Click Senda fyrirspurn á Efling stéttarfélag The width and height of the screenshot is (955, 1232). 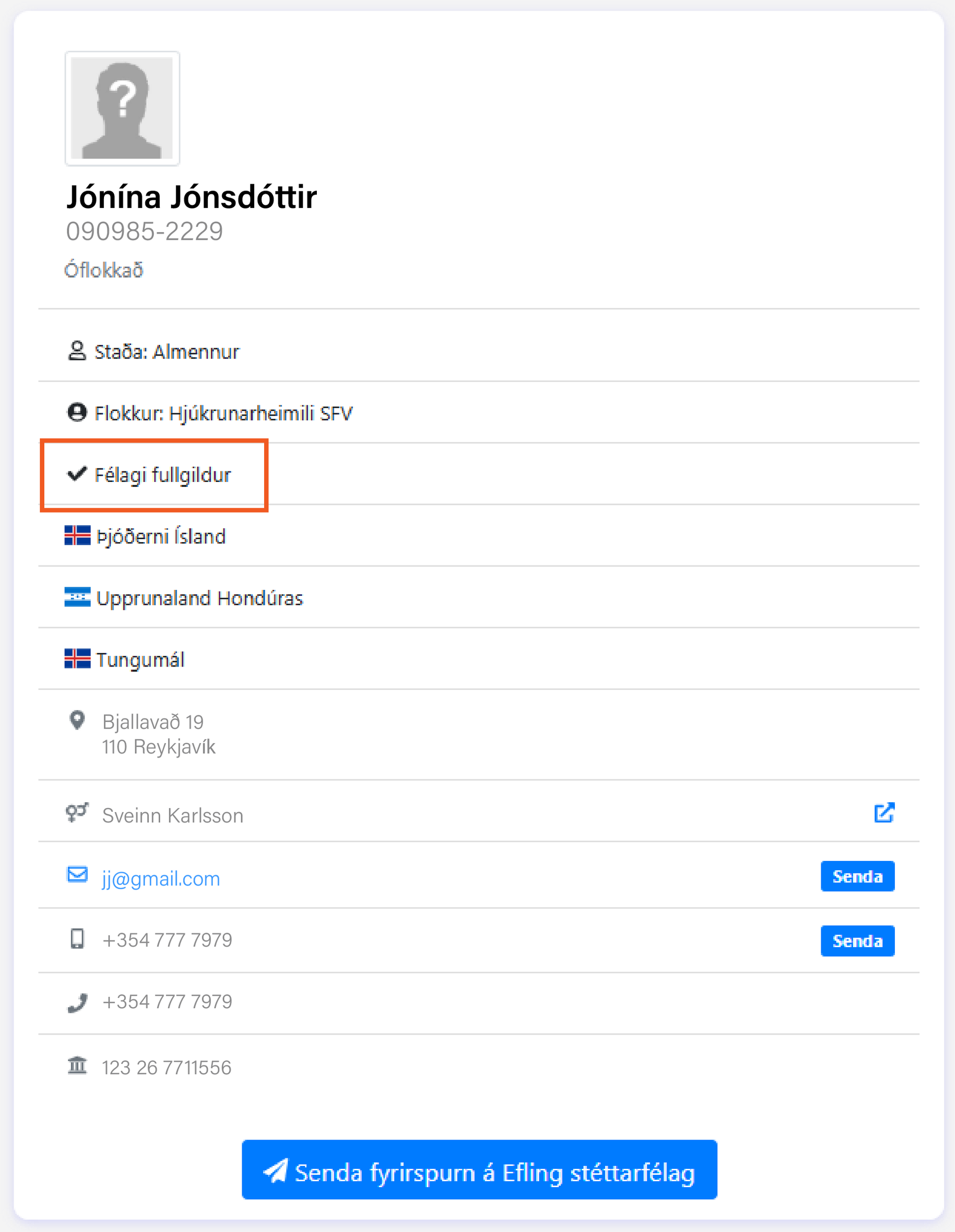pyautogui.click(x=479, y=1169)
